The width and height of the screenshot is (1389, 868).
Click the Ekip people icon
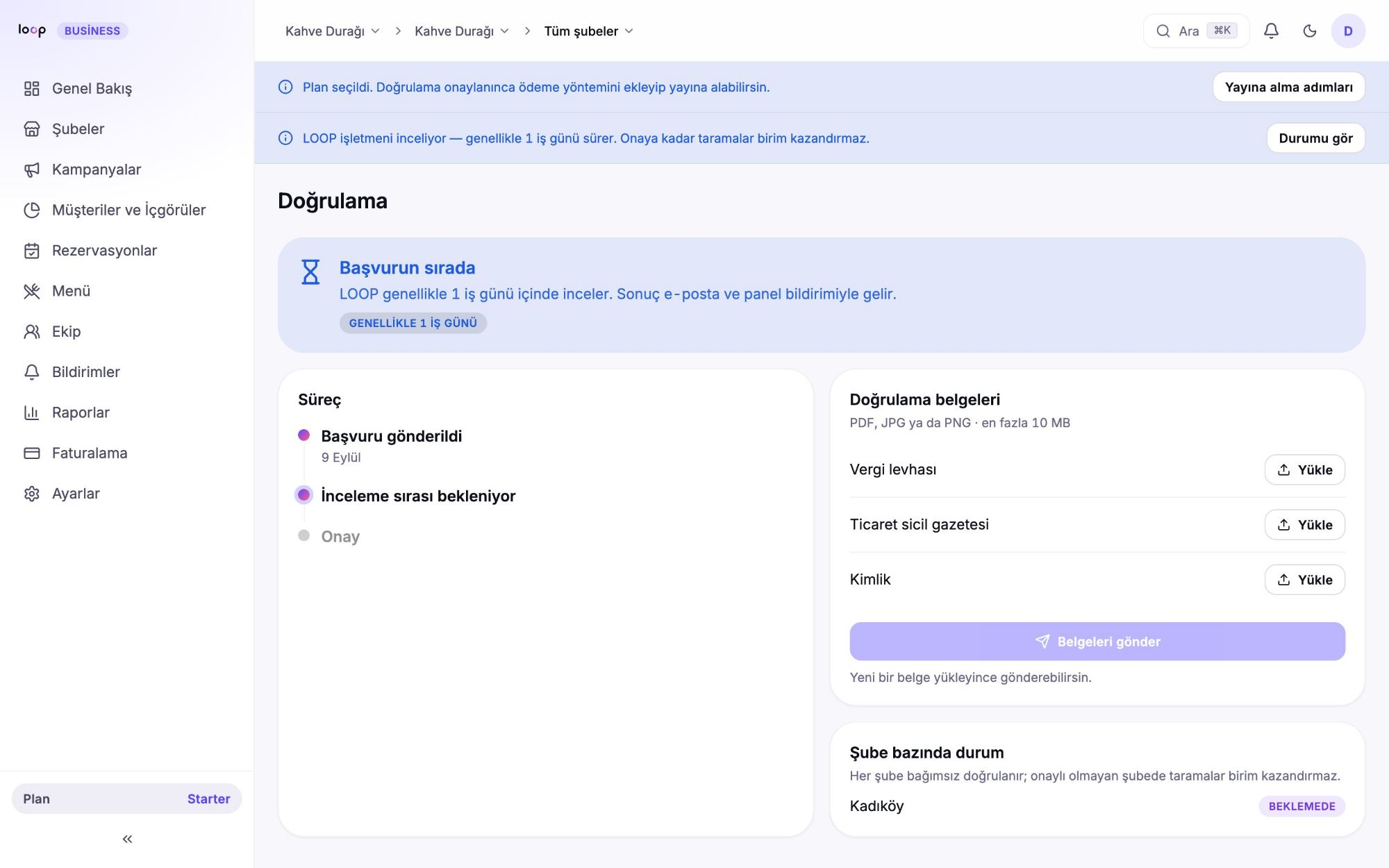pos(31,332)
